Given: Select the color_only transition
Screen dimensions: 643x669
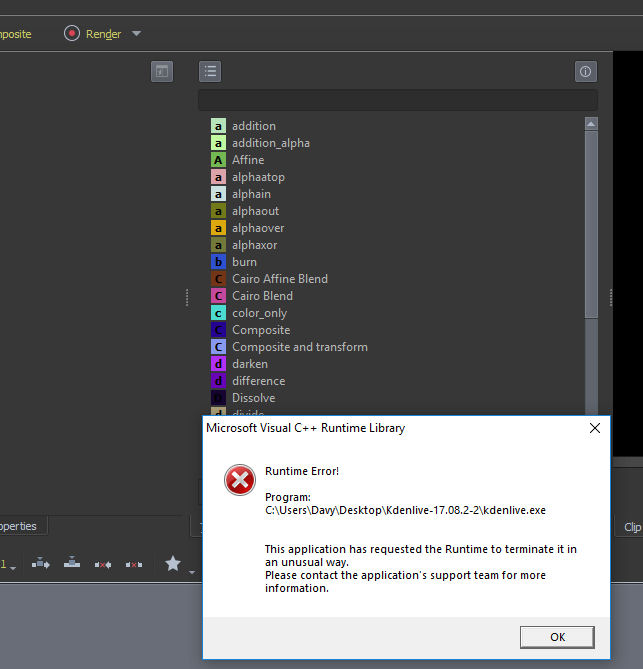Looking at the screenshot, I should click(x=249, y=313).
